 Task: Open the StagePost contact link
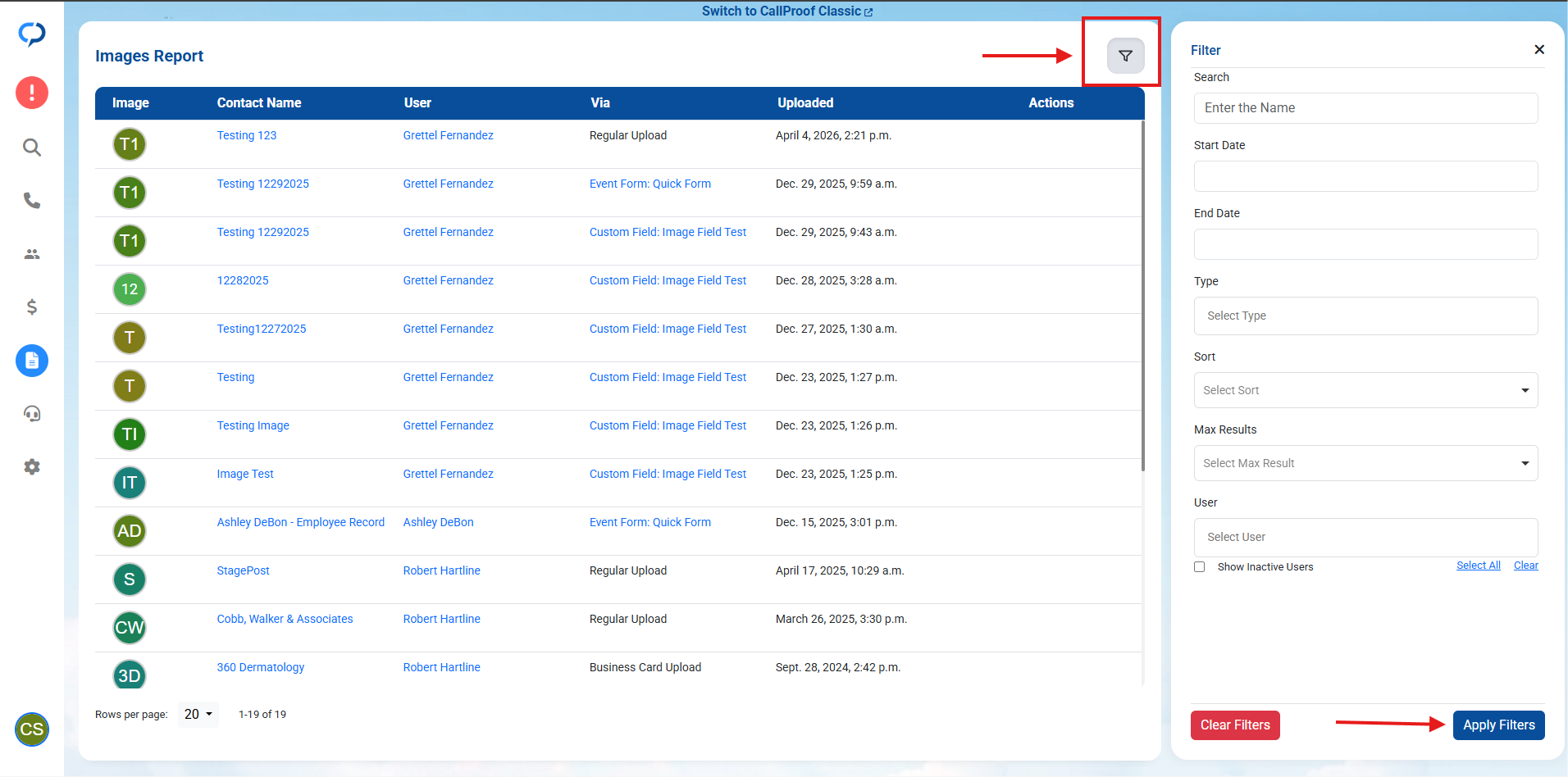243,570
